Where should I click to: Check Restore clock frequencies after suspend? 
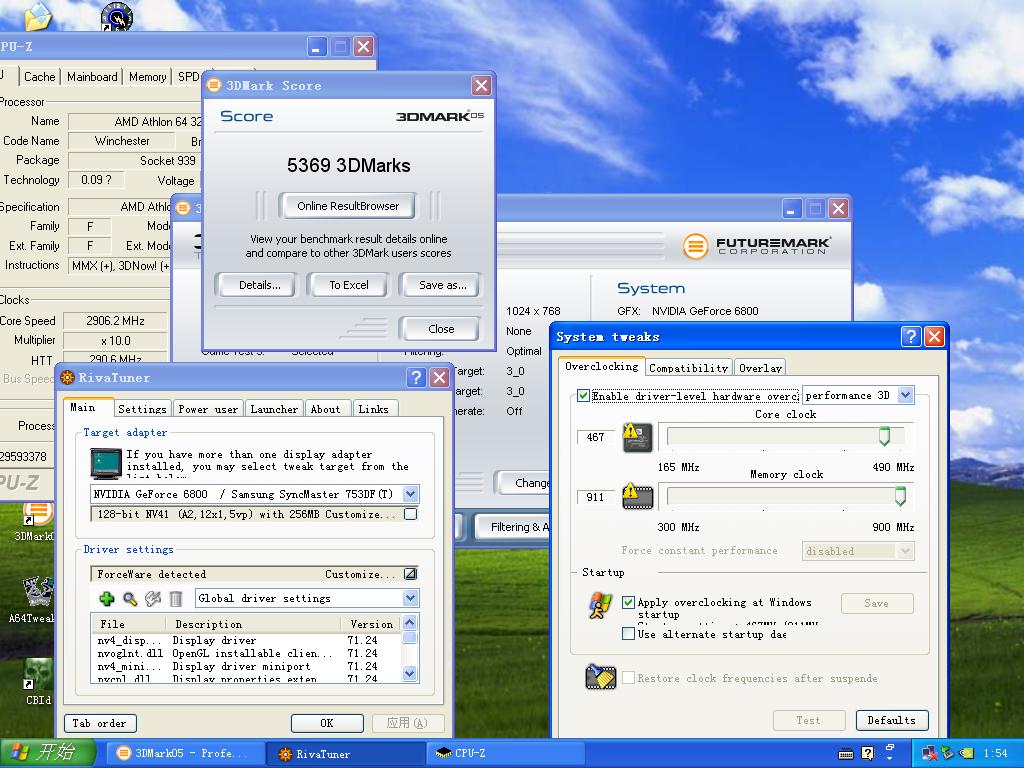point(628,678)
